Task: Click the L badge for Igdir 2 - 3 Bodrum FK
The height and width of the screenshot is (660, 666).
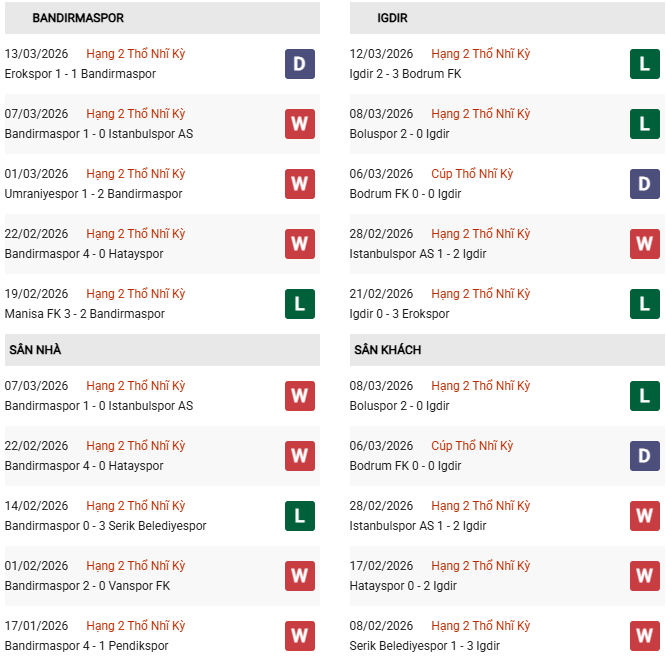Action: click(645, 64)
